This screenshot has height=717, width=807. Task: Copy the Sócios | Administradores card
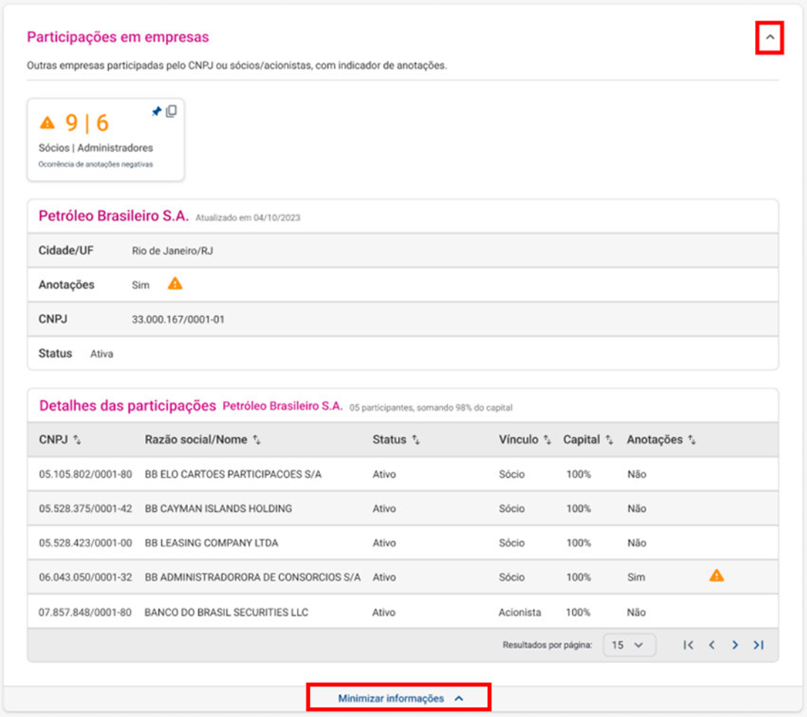[171, 111]
